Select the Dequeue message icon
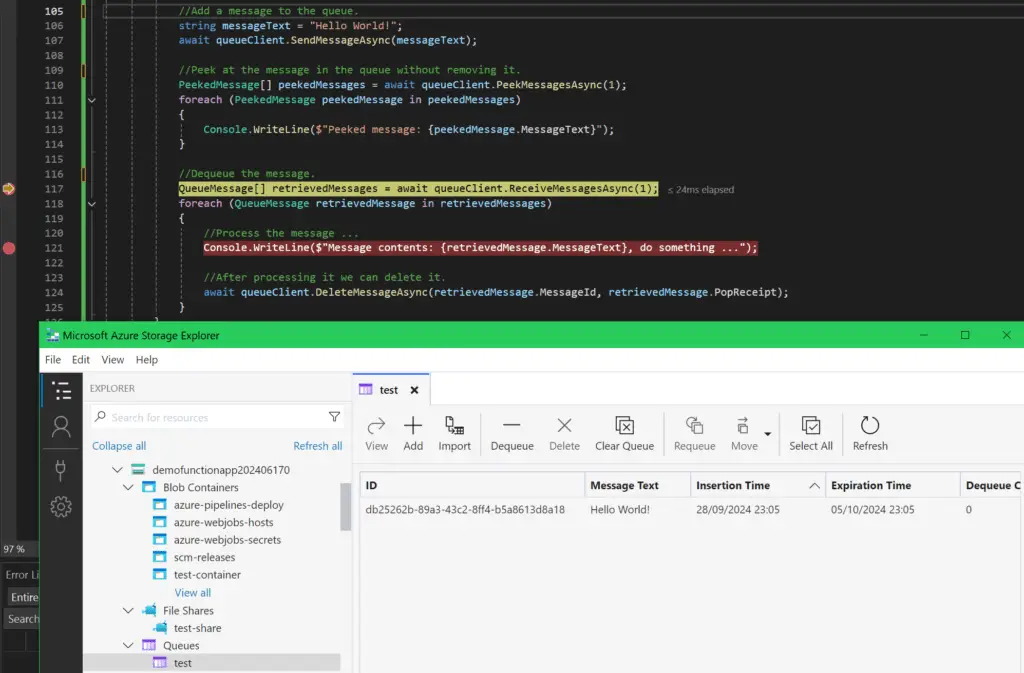Screen dimensions: 1024x673 point(511,432)
